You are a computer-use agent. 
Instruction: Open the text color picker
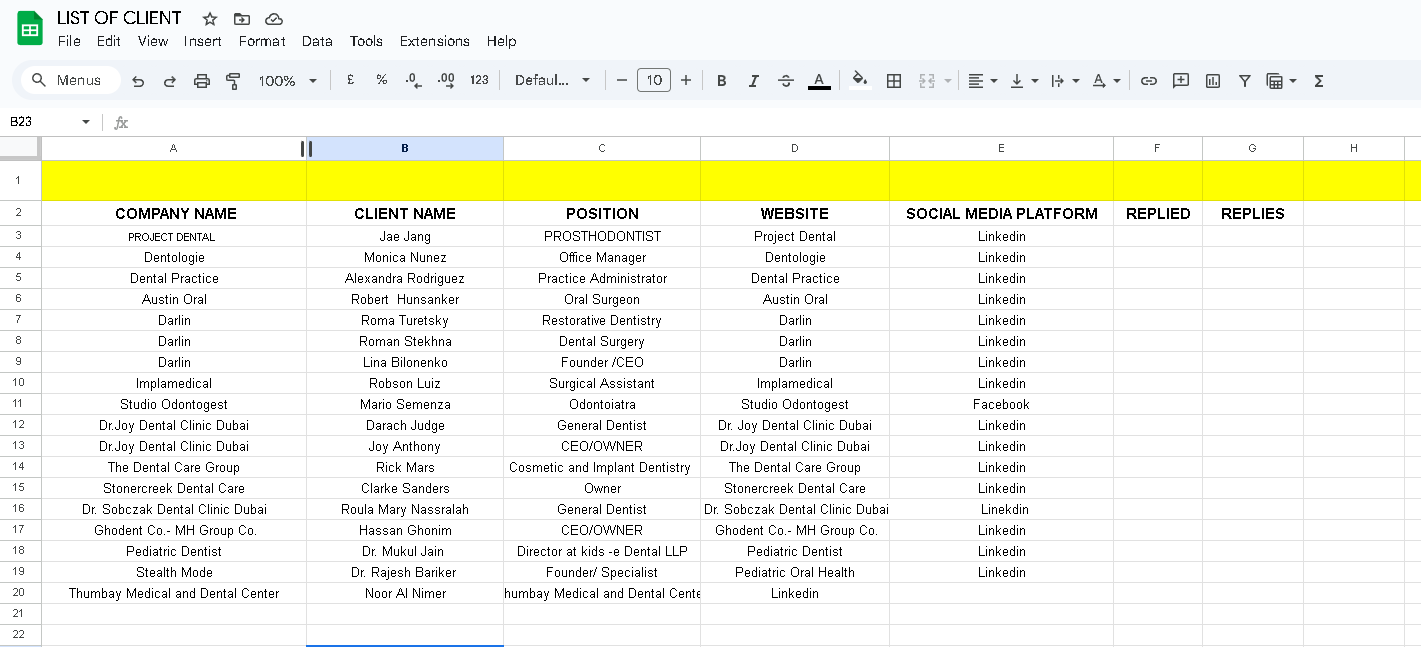pyautogui.click(x=819, y=81)
